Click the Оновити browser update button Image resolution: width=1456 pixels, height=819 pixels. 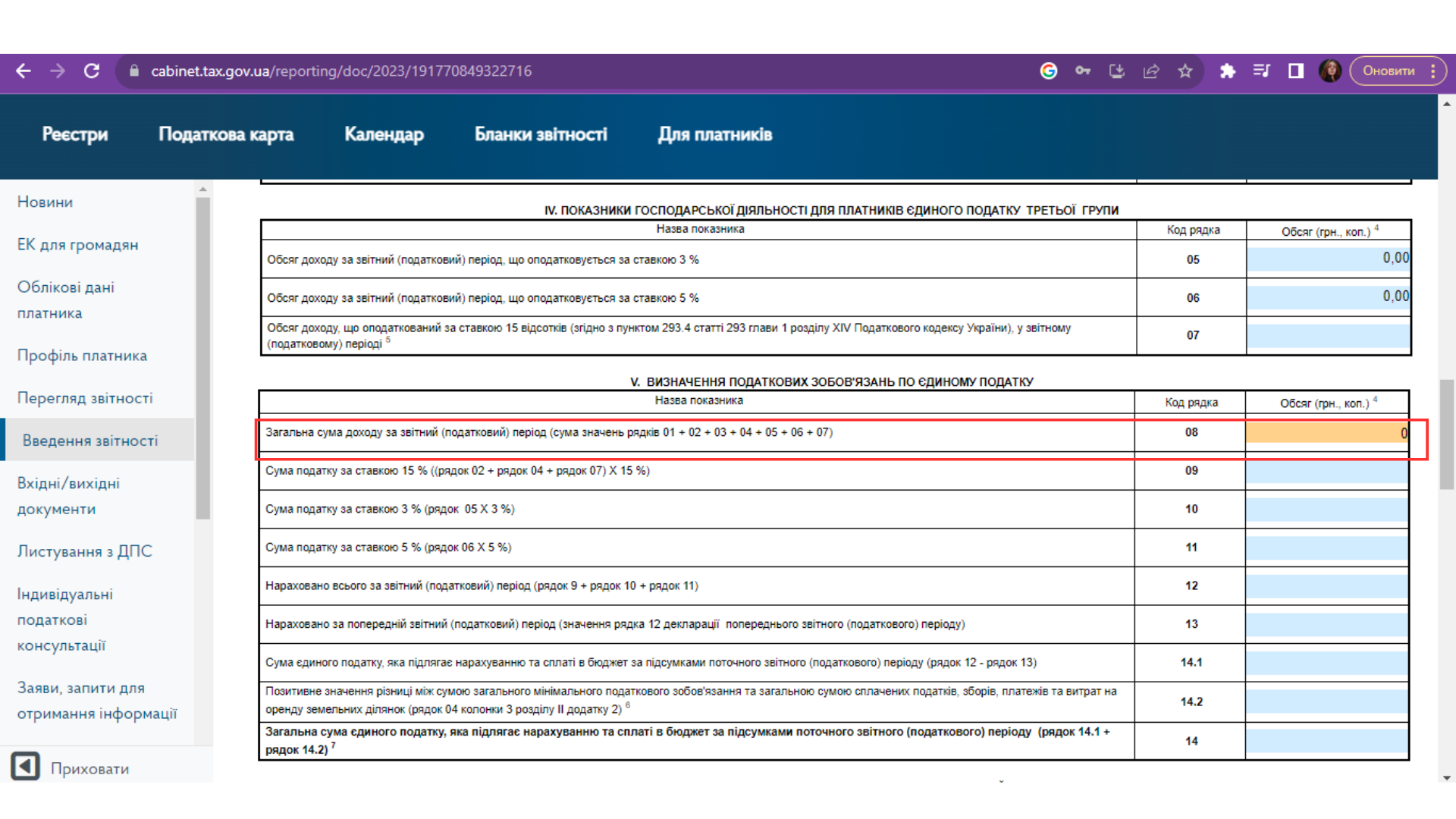tap(1389, 71)
